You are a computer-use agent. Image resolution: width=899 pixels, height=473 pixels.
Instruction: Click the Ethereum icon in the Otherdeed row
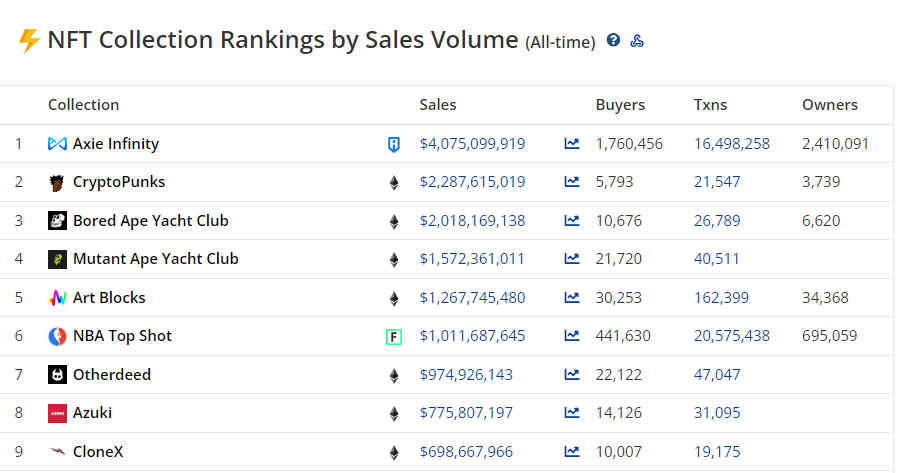394,376
